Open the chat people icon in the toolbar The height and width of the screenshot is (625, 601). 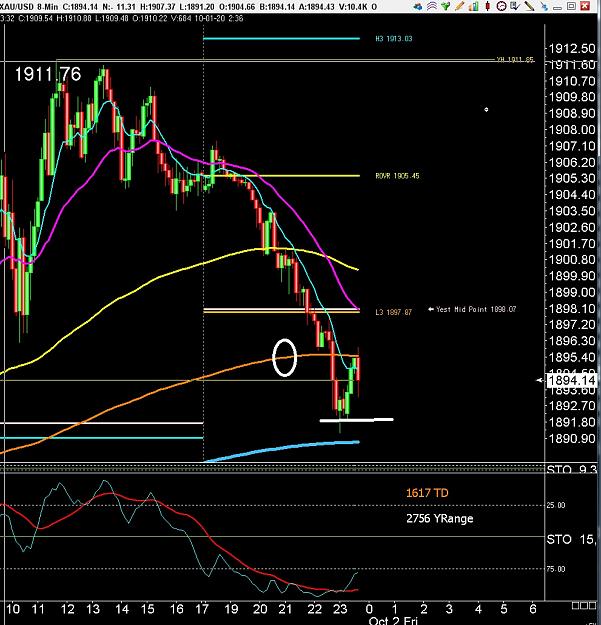click(x=418, y=6)
